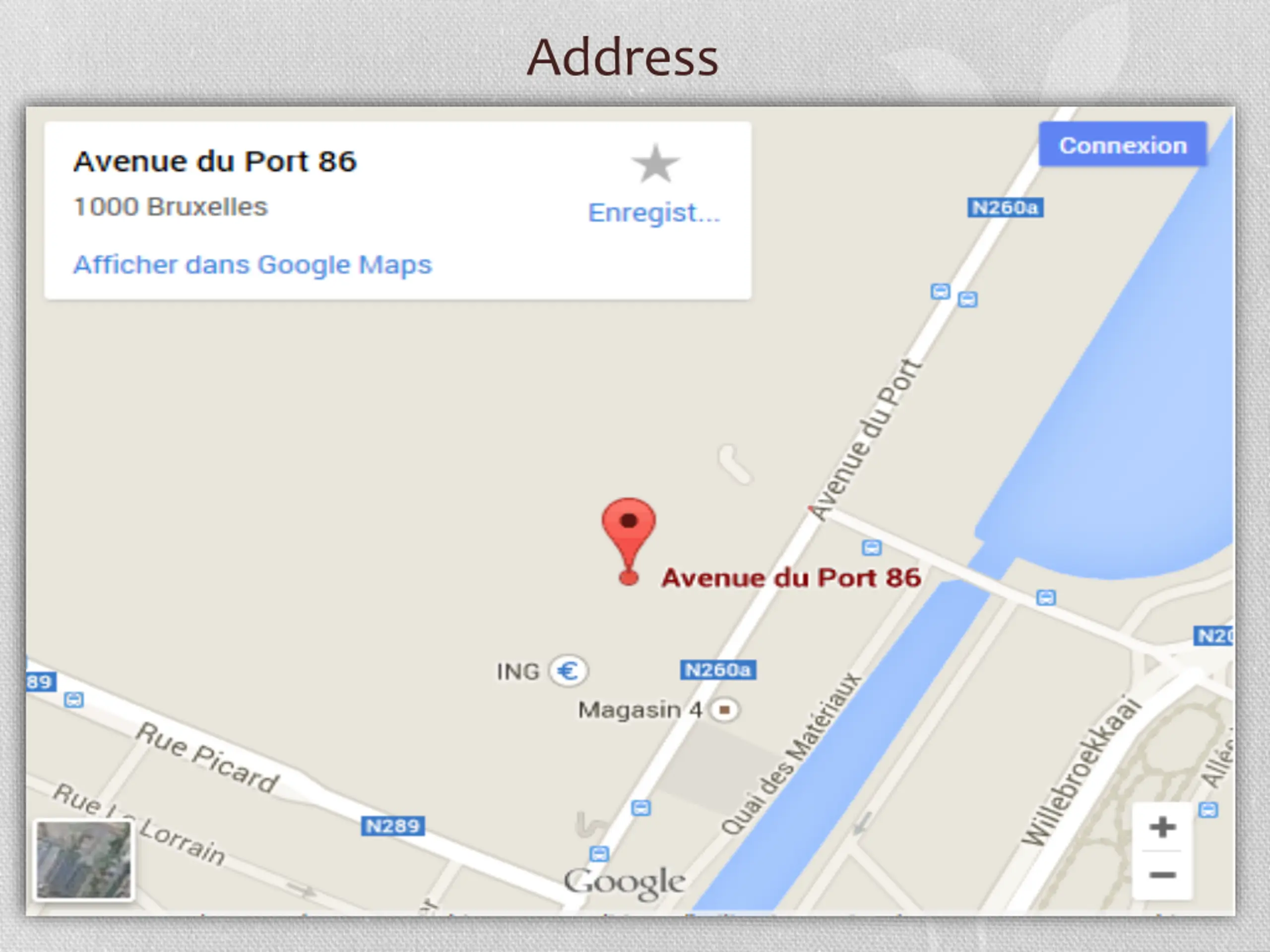Click the bus stop icon near Rue Picard
Viewport: 1270px width, 952px height.
[x=73, y=700]
